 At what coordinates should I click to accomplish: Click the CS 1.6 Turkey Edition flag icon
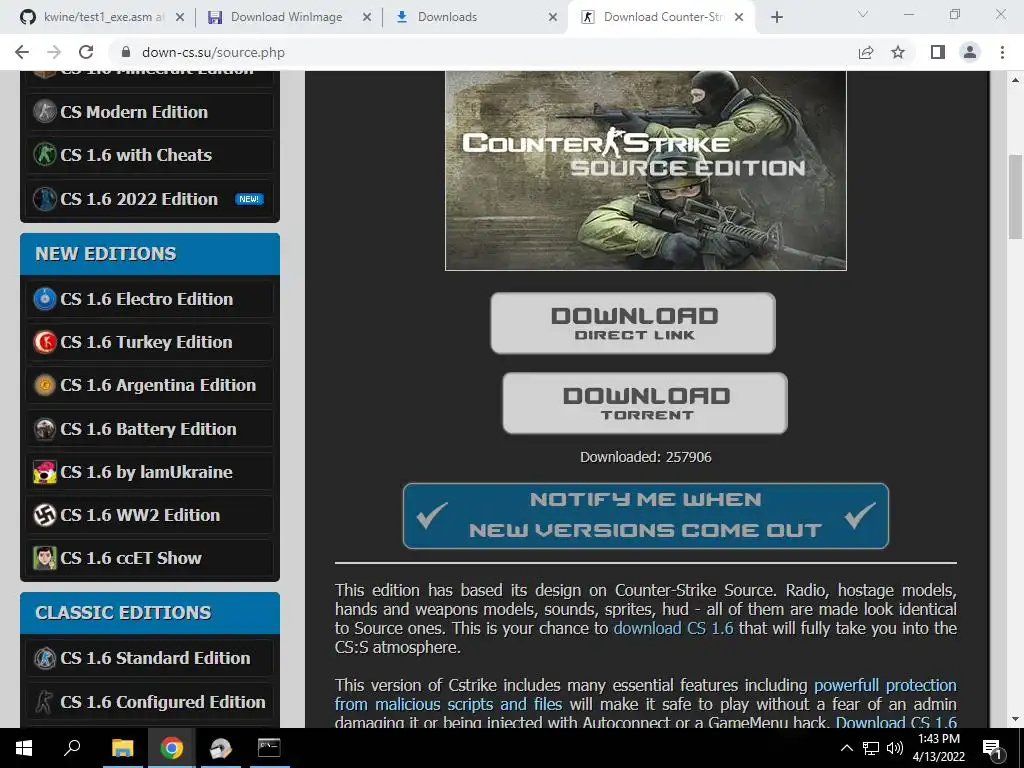coord(45,342)
